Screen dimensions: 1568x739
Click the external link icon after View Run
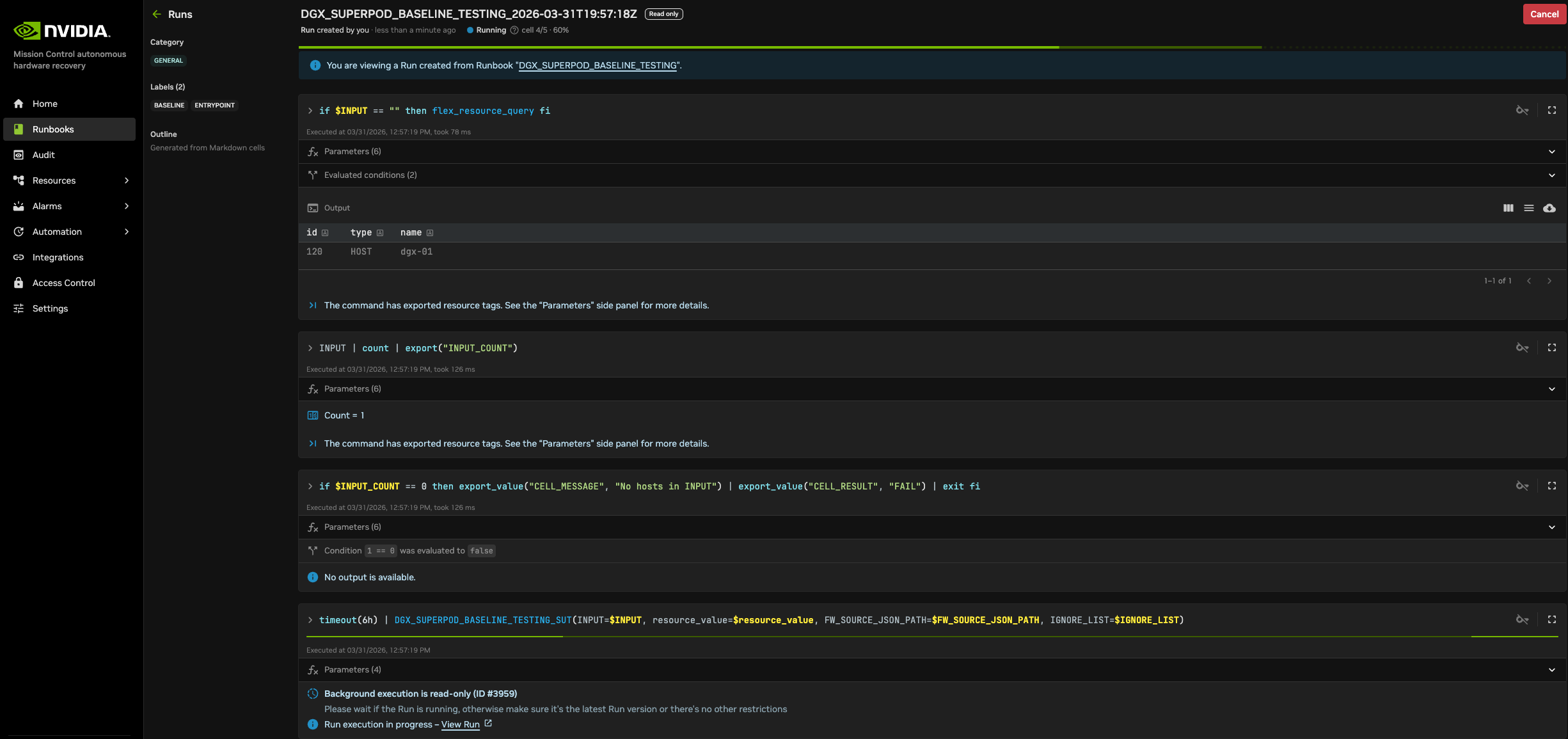pos(487,724)
